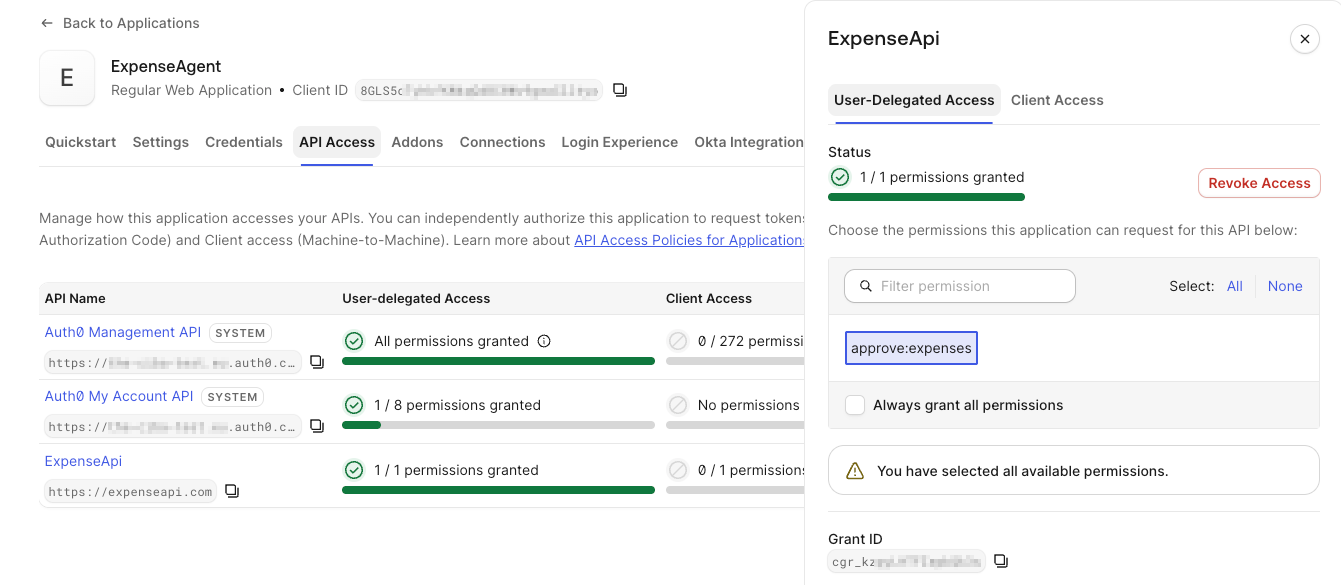Click the SYSTEM badge on Auth0 My Account API

(x=233, y=397)
